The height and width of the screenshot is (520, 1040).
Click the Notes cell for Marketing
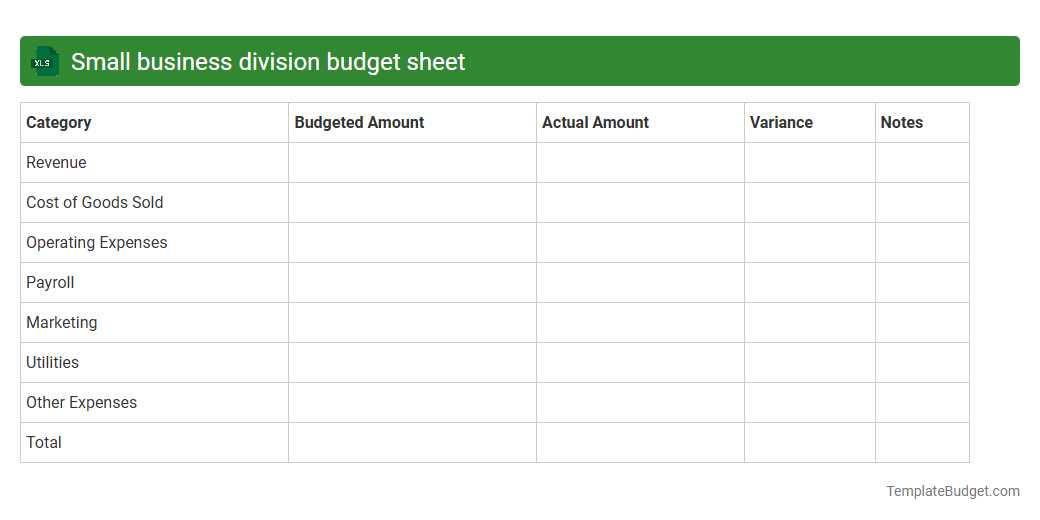(923, 322)
